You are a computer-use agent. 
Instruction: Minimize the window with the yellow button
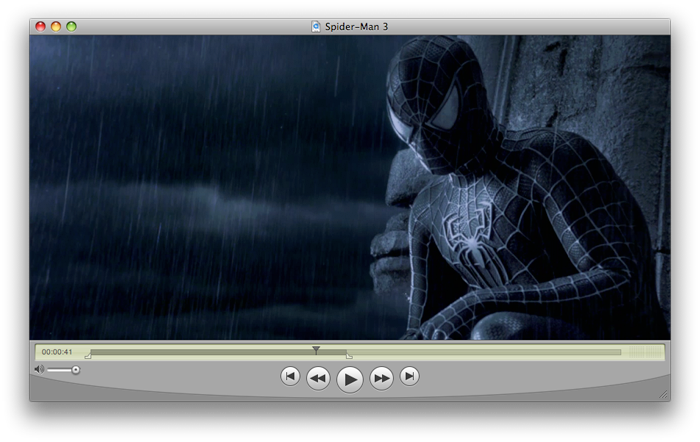click(x=56, y=26)
